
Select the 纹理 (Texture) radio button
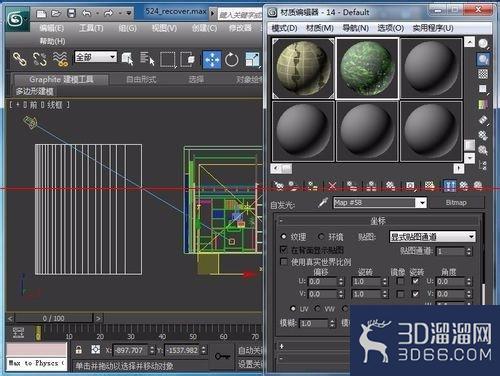tap(284, 236)
